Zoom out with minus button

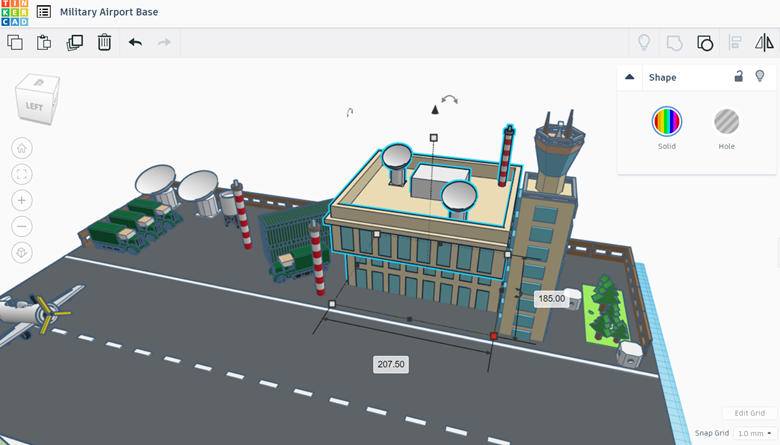point(22,226)
